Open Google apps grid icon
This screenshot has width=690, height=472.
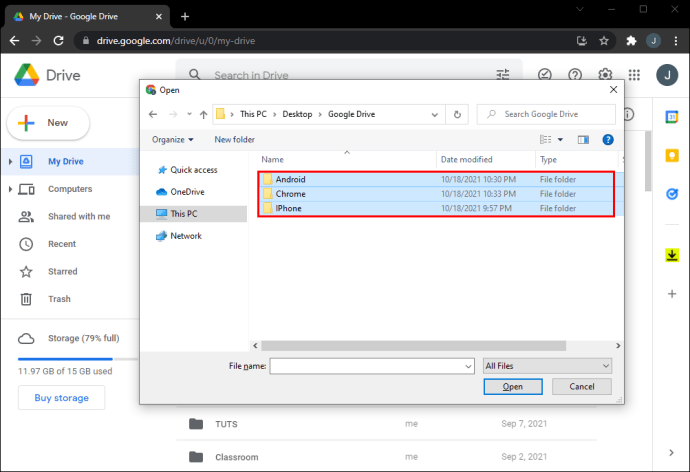634,75
